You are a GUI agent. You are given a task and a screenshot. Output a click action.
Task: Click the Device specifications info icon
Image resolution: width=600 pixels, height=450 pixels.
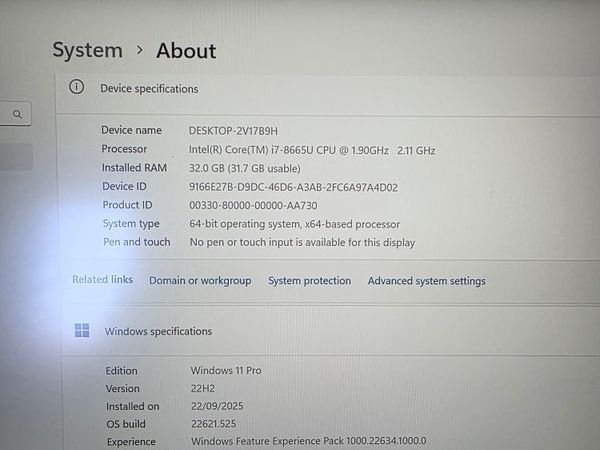tap(77, 87)
